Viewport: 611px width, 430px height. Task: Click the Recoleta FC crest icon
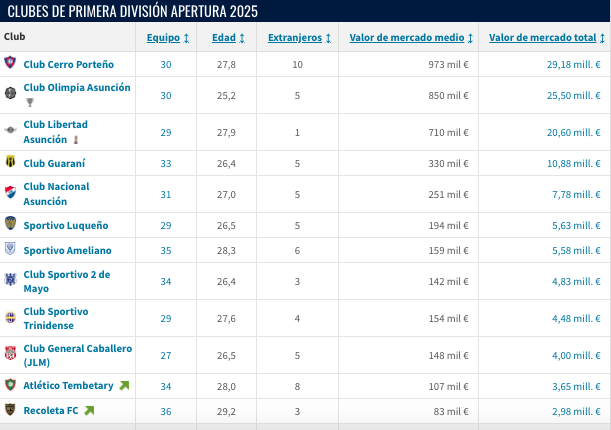point(10,409)
